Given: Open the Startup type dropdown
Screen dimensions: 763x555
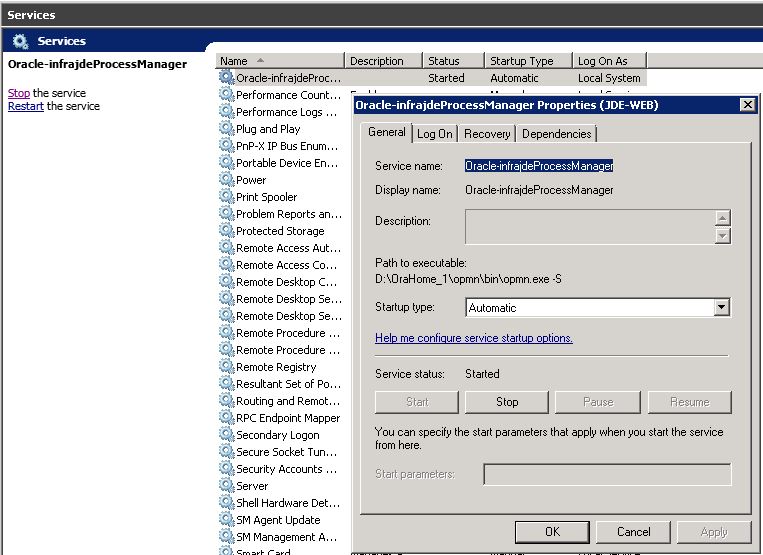Looking at the screenshot, I should coord(722,307).
